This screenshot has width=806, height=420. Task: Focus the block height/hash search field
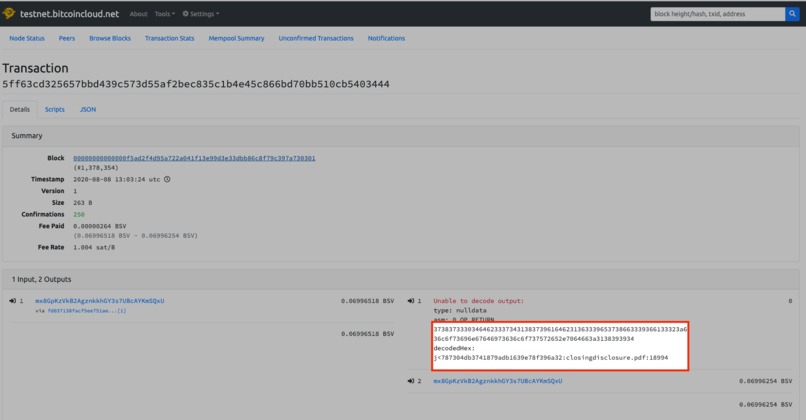point(717,14)
